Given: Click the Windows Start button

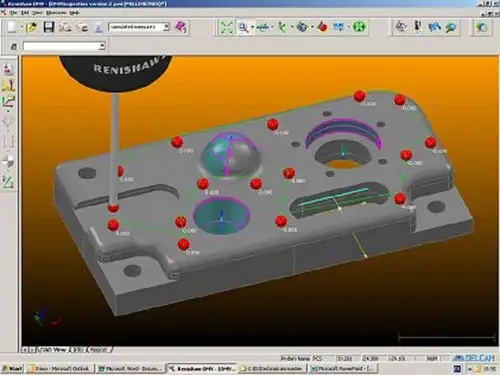Looking at the screenshot, I should (x=12, y=368).
